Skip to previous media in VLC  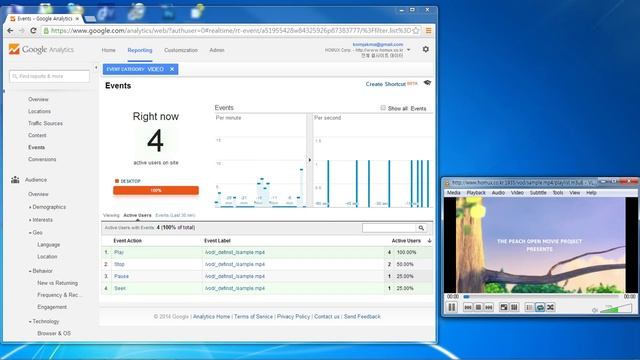click(x=468, y=307)
